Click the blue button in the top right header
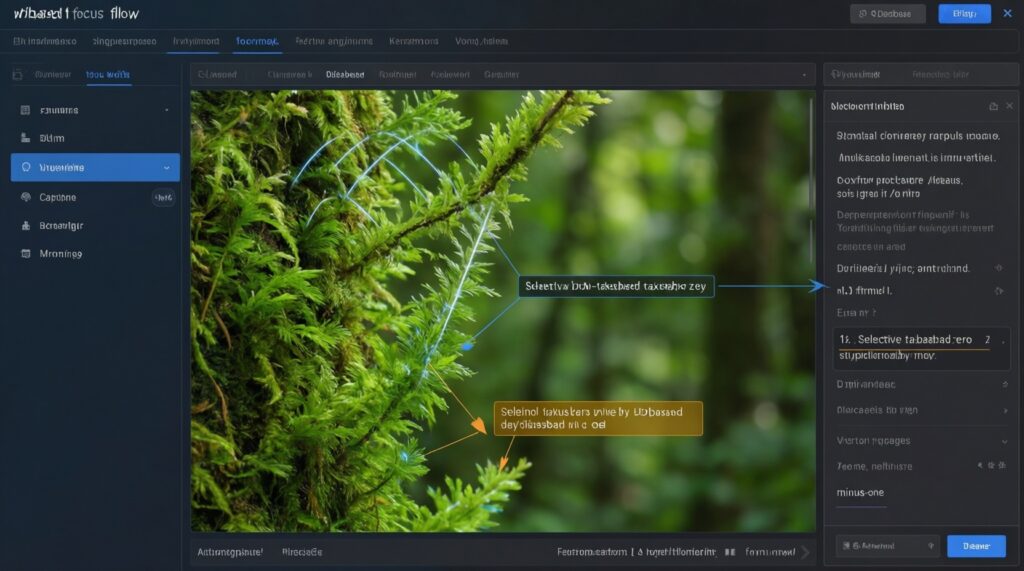The height and width of the screenshot is (571, 1024). click(x=964, y=14)
